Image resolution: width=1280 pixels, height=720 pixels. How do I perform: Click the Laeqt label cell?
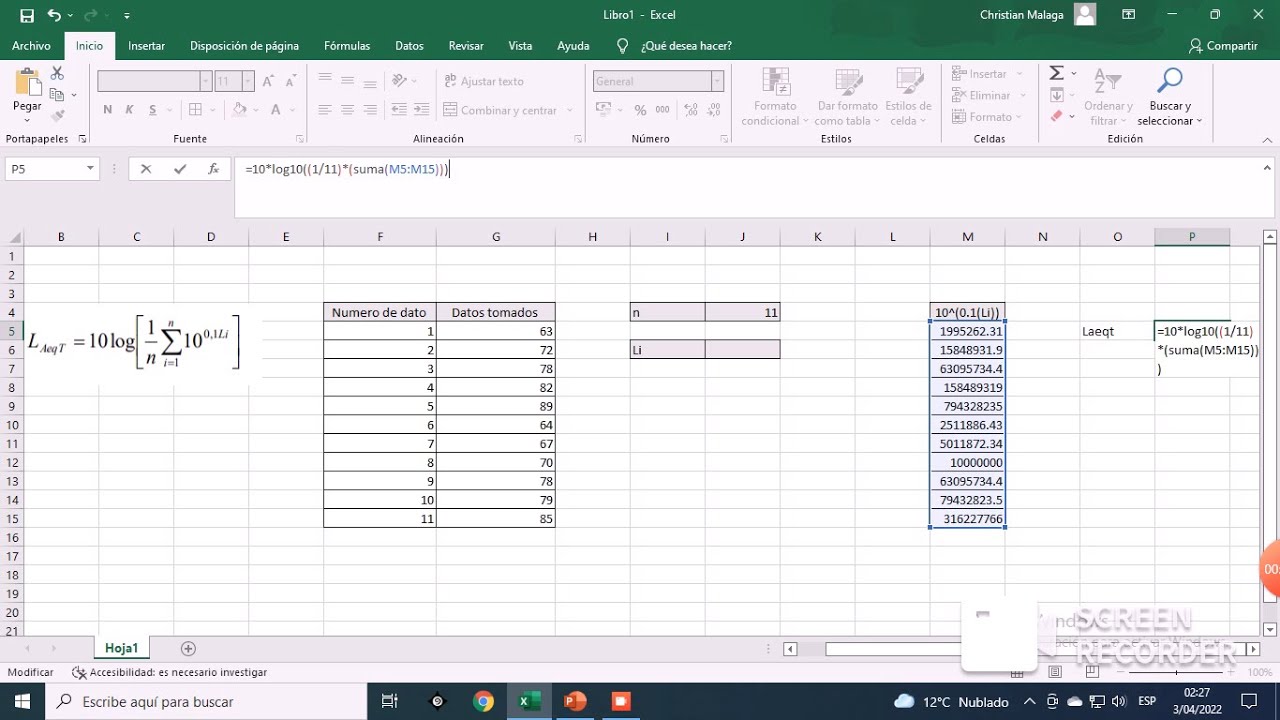[1117, 331]
